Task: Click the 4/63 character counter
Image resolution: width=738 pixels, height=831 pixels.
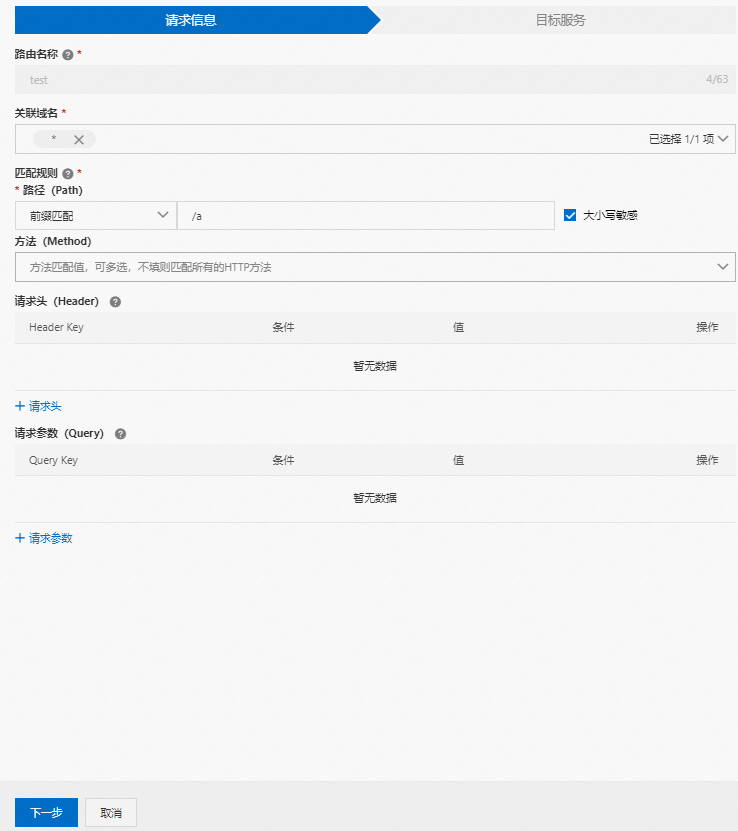Action: click(x=717, y=79)
